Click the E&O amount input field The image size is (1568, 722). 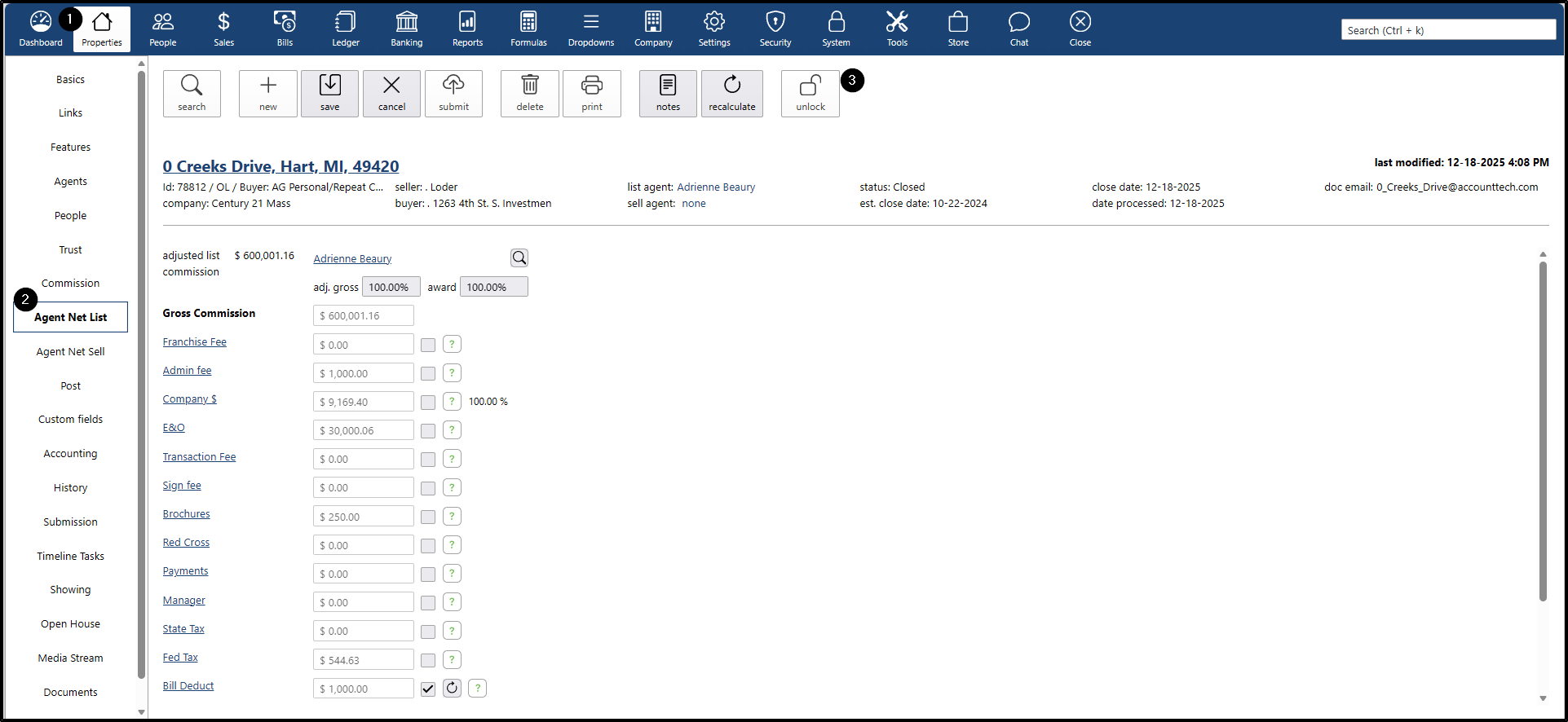[x=364, y=430]
